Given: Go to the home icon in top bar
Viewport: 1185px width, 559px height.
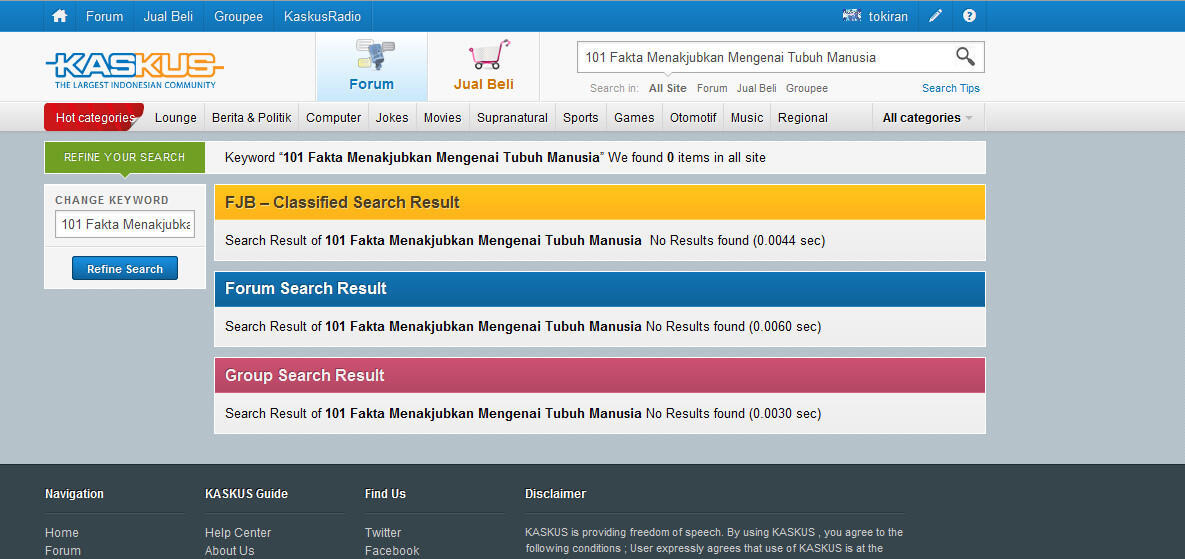Looking at the screenshot, I should [x=60, y=16].
